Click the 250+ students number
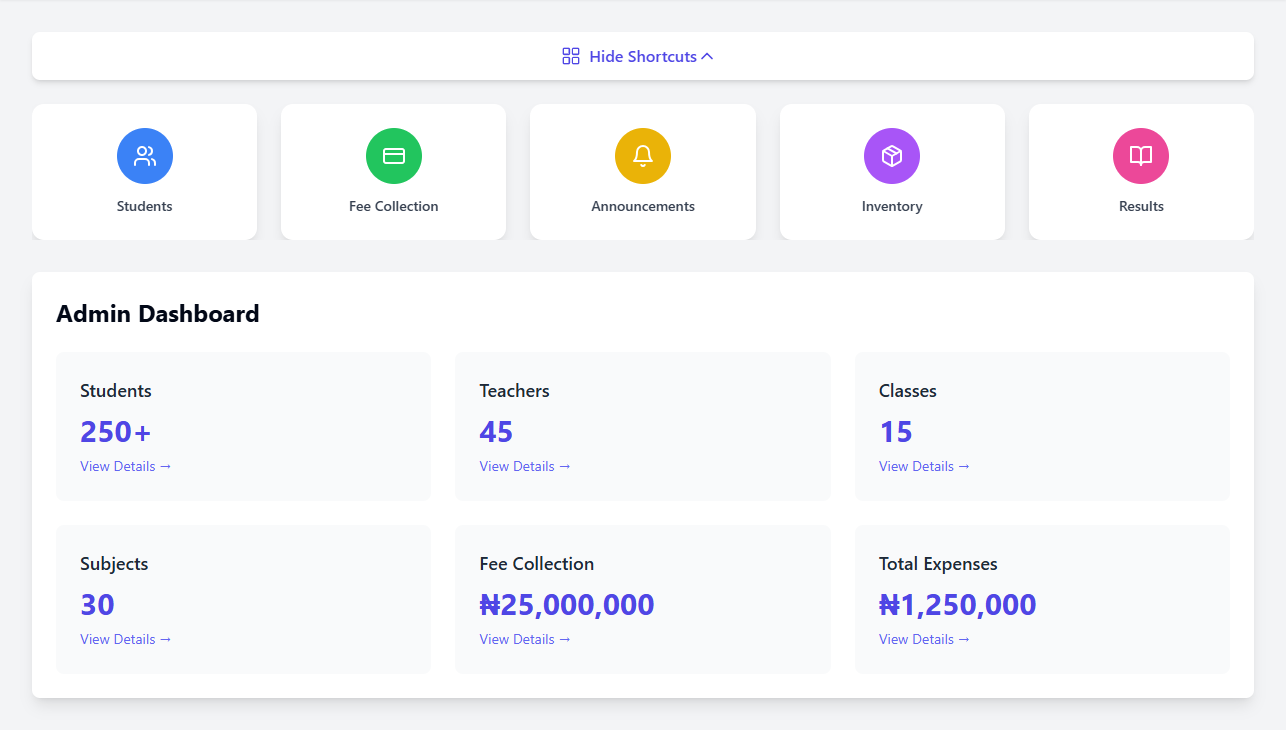This screenshot has width=1286, height=730. click(116, 432)
